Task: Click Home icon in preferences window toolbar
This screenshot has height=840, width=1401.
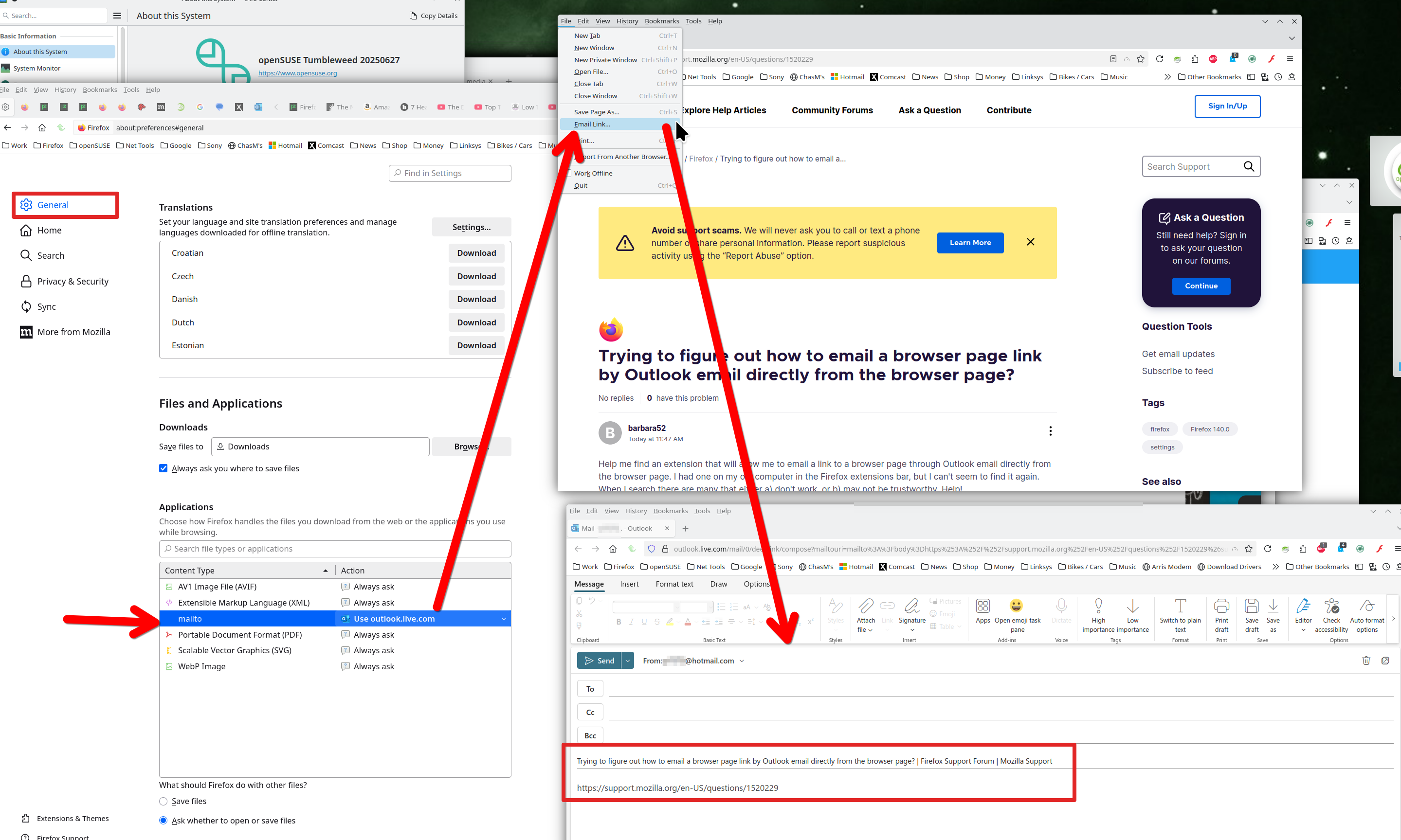Action: pyautogui.click(x=42, y=128)
